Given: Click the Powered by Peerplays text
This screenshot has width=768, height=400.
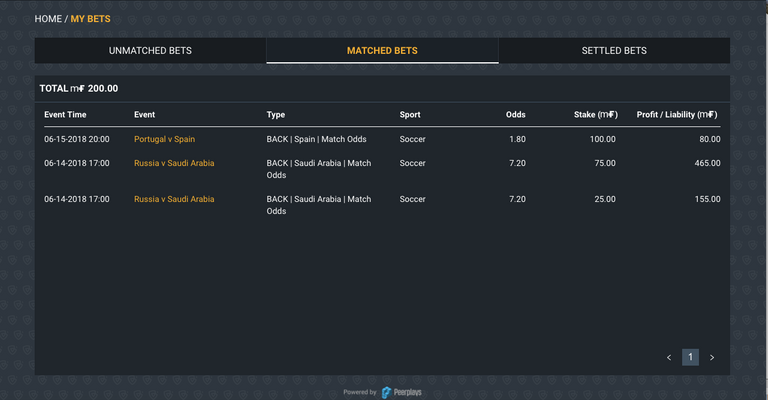Looking at the screenshot, I should [x=382, y=392].
